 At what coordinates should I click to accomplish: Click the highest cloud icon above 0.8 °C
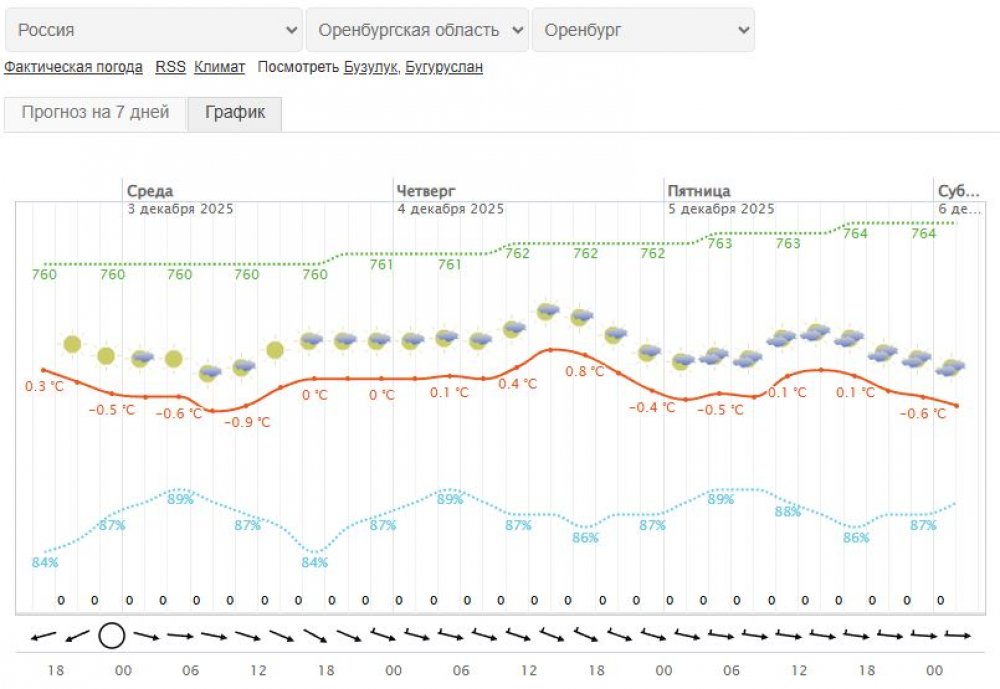tap(547, 312)
